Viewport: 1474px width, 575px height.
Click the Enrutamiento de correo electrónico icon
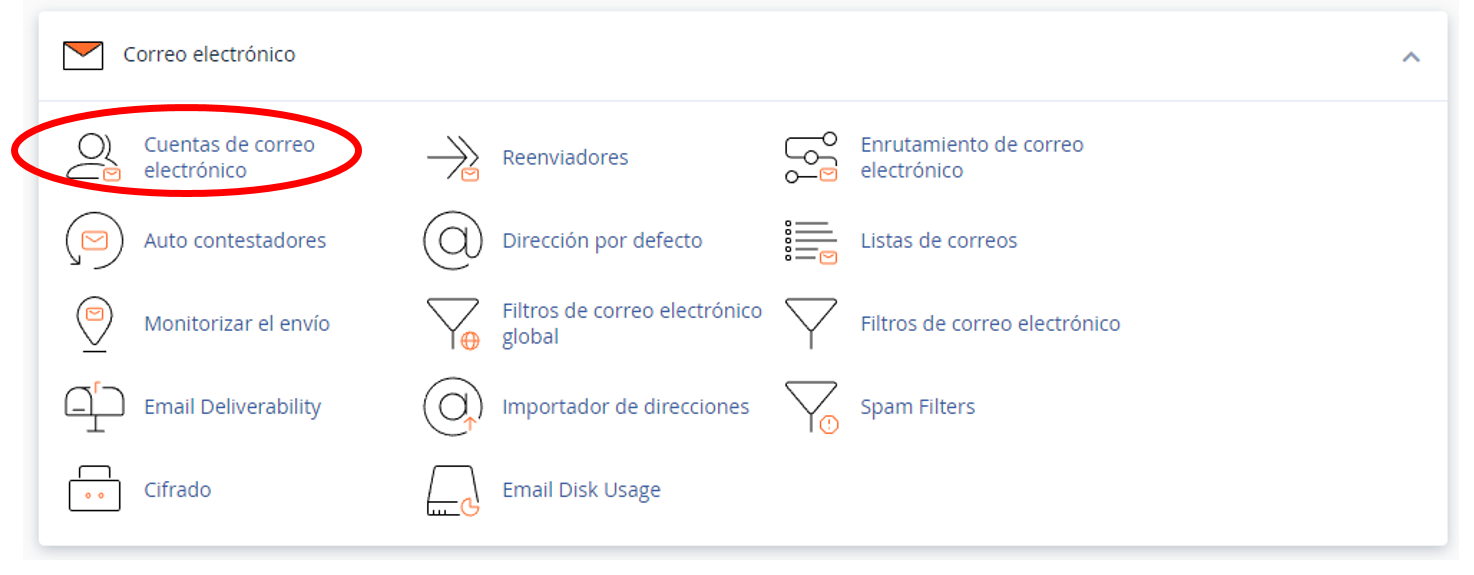pyautogui.click(x=810, y=157)
